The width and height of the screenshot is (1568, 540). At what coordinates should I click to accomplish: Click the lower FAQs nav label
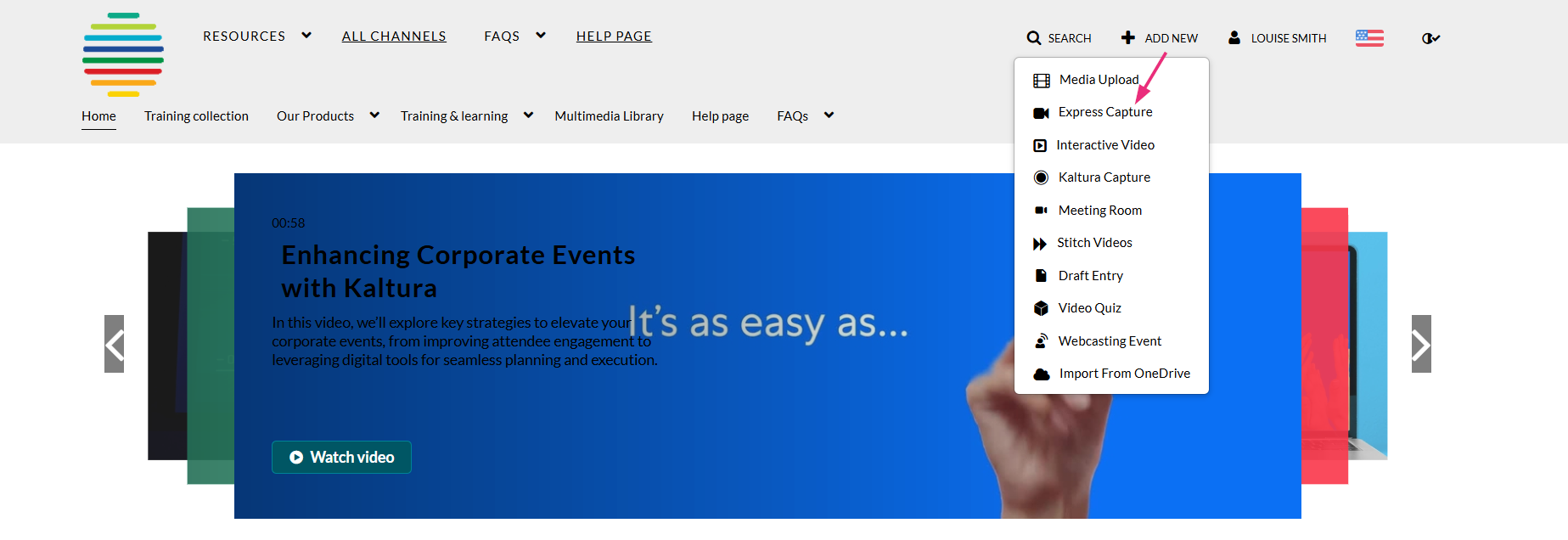coord(792,116)
